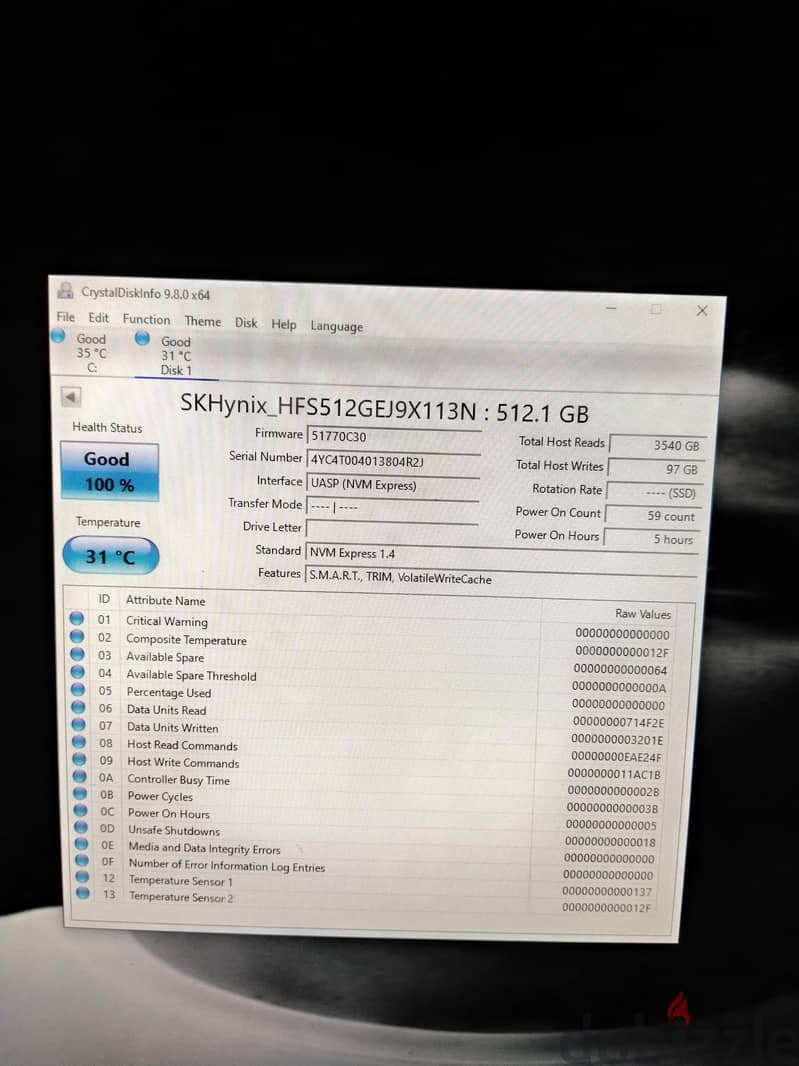
Task: Click status icon of Power On Hours row
Action: pos(81,810)
